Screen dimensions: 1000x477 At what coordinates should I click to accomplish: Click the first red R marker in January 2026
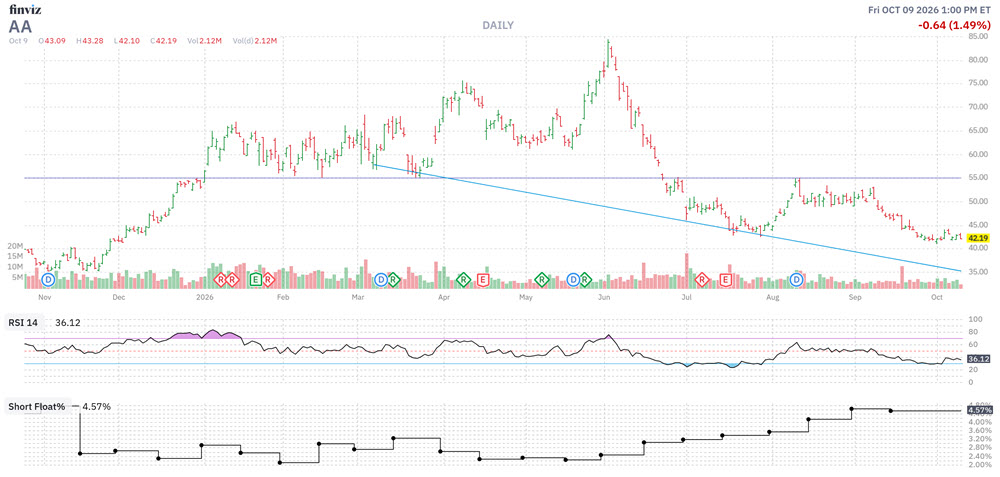click(220, 279)
